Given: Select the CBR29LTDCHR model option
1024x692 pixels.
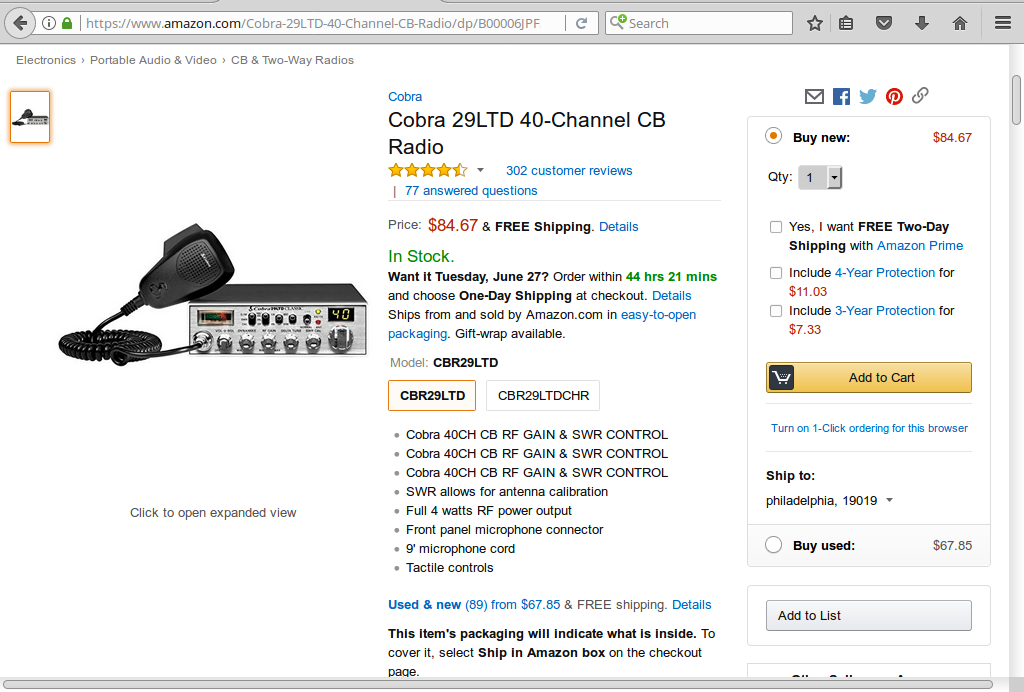Looking at the screenshot, I should point(543,395).
